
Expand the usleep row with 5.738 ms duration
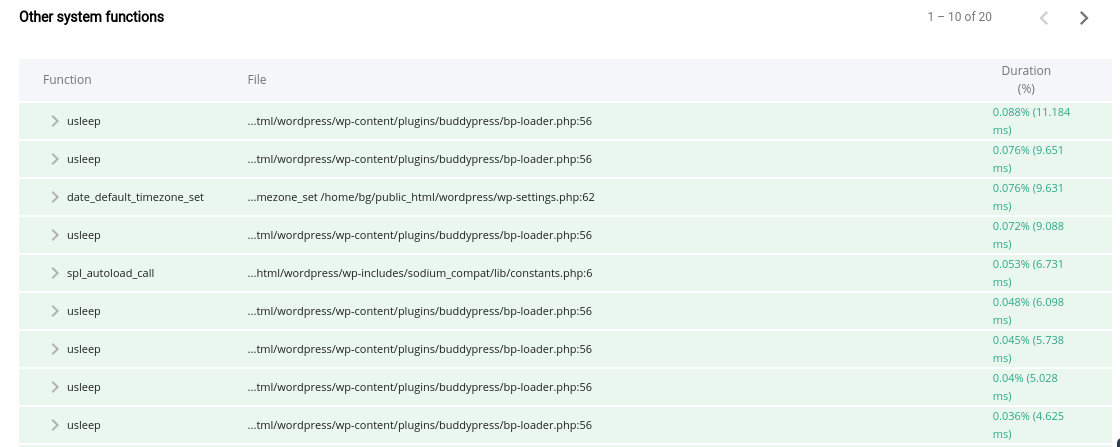[x=54, y=349]
